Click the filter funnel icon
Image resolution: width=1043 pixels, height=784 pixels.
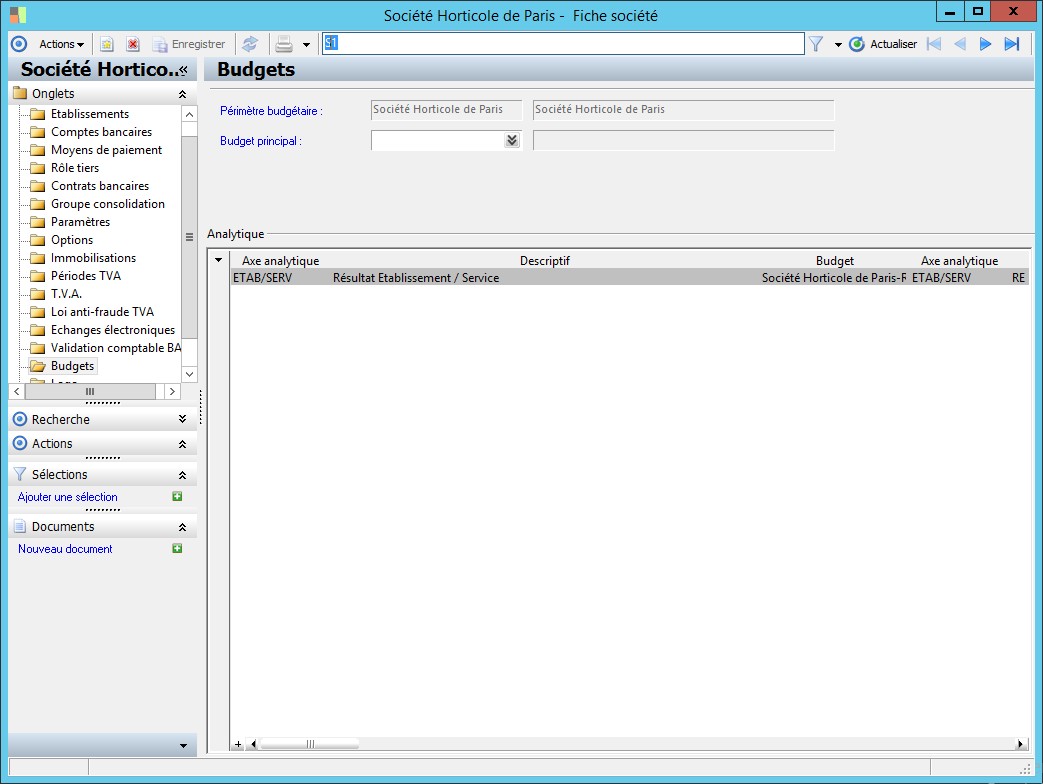coord(816,44)
